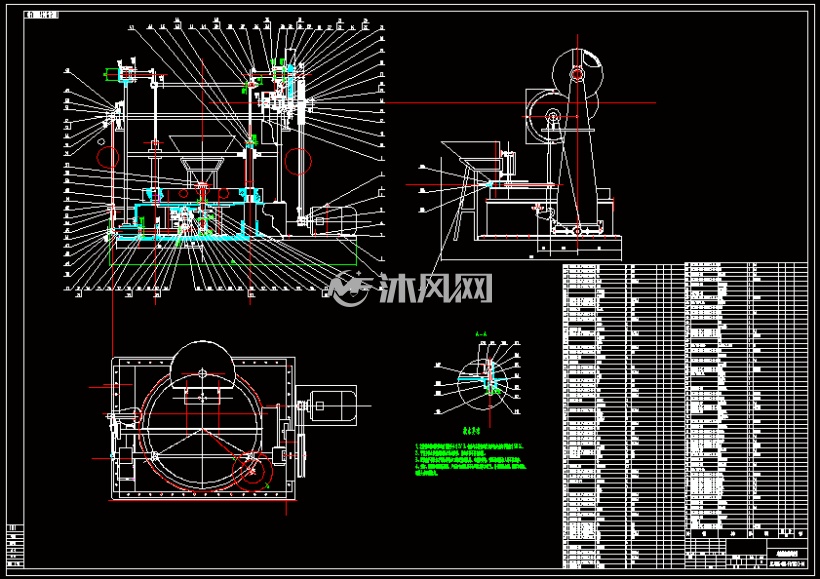Viewport: 820px width, 579px height.
Task: Click the title block drawing name cell
Action: pos(788,553)
